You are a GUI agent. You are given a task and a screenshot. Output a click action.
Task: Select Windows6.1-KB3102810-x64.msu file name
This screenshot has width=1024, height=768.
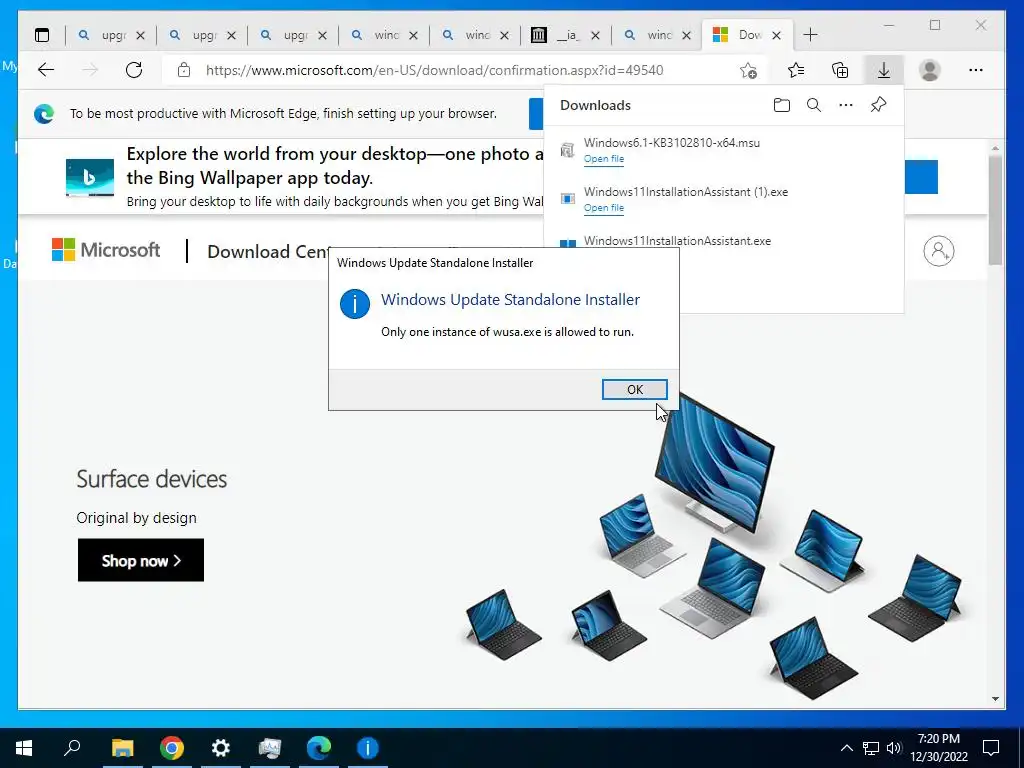pos(671,143)
